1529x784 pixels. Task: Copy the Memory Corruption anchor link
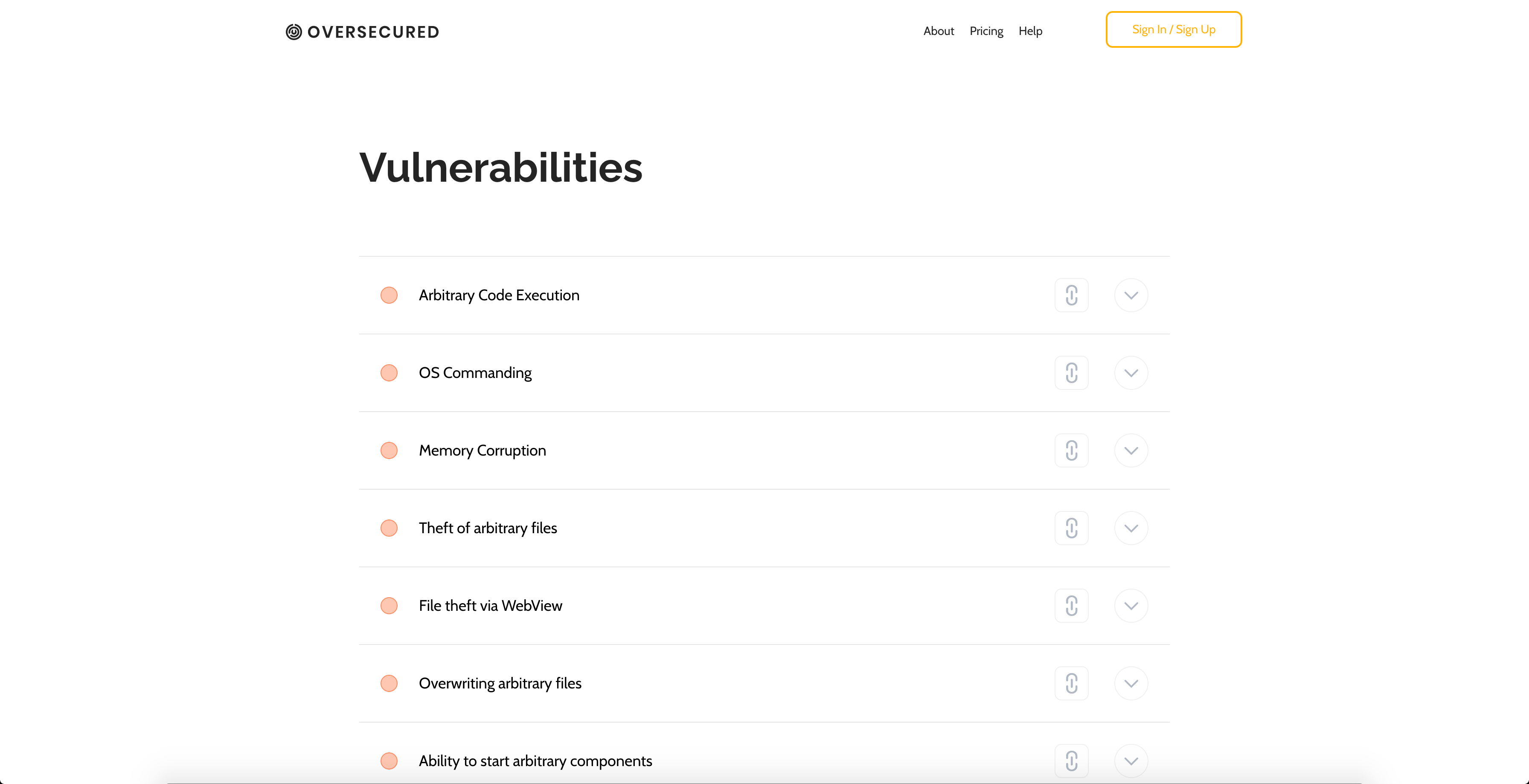1071,450
